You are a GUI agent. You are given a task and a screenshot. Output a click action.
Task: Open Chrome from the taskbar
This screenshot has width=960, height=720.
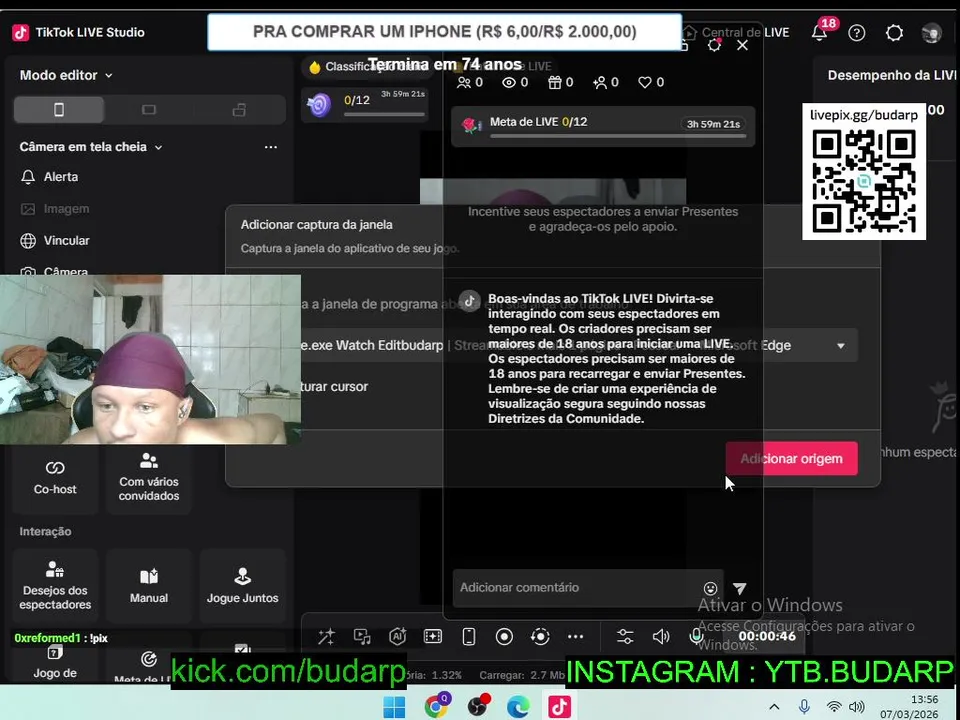[x=437, y=707]
